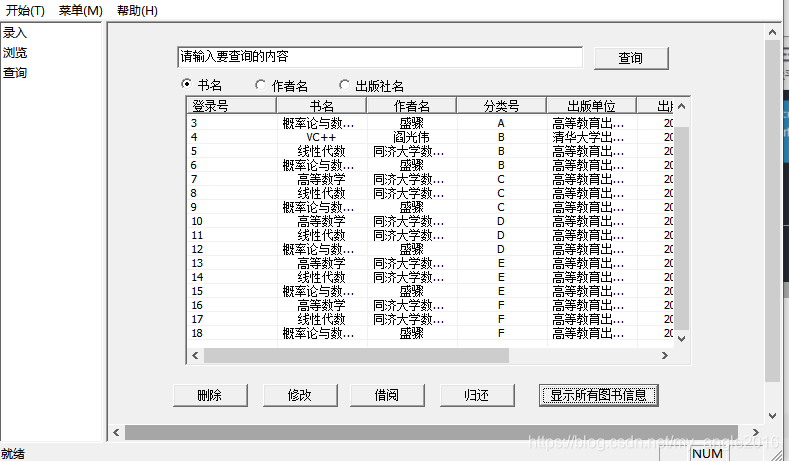The height and width of the screenshot is (461, 789).
Task: Click the main view's scroll up arrow
Action: pyautogui.click(x=772, y=32)
